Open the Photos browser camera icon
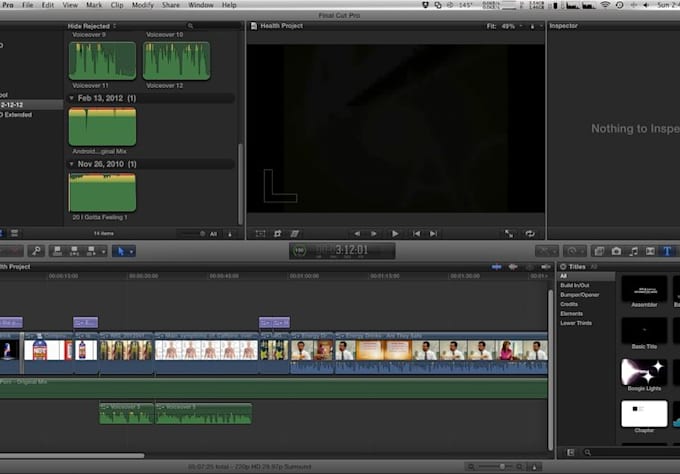Viewport: 680px width, 474px height. coord(616,251)
